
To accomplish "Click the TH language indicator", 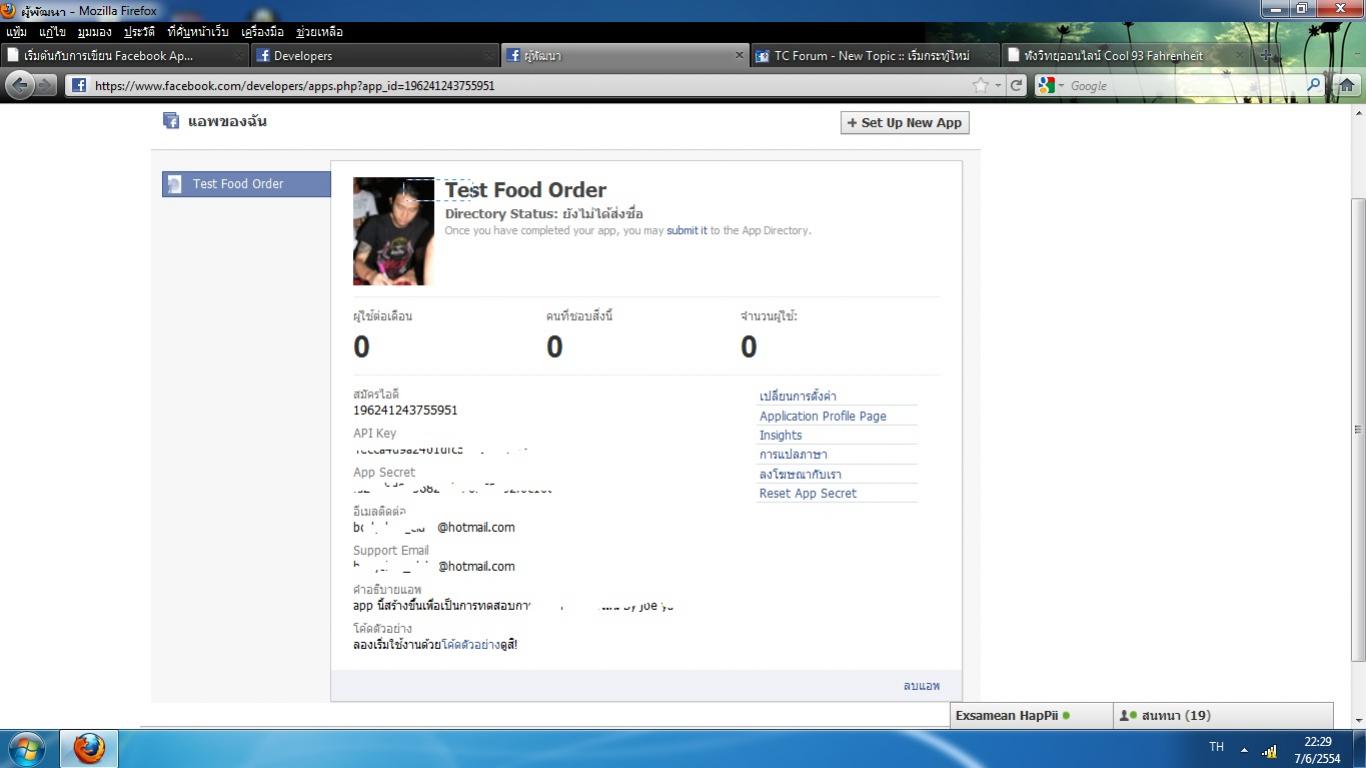I will pyautogui.click(x=1216, y=747).
